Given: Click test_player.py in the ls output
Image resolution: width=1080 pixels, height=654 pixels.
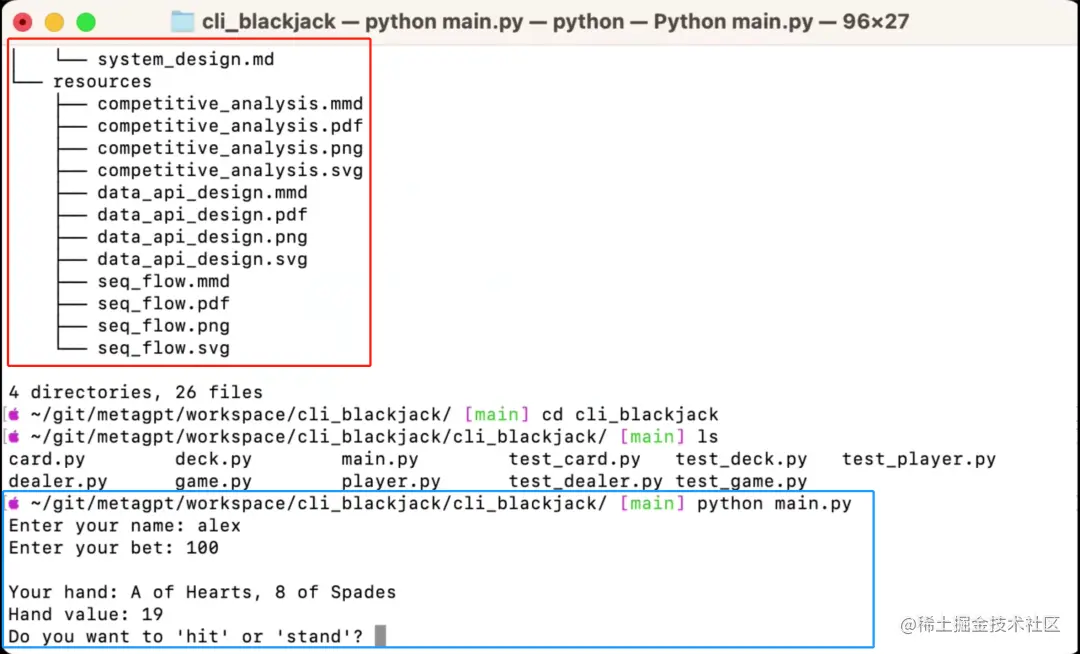Looking at the screenshot, I should (919, 459).
